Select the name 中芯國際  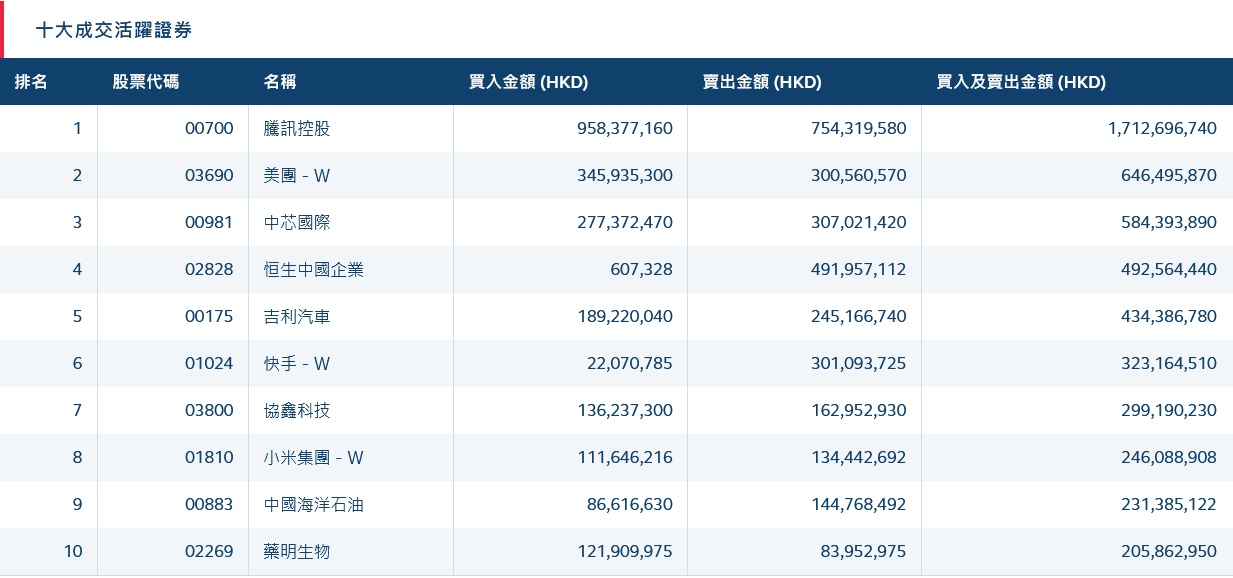pyautogui.click(x=297, y=222)
